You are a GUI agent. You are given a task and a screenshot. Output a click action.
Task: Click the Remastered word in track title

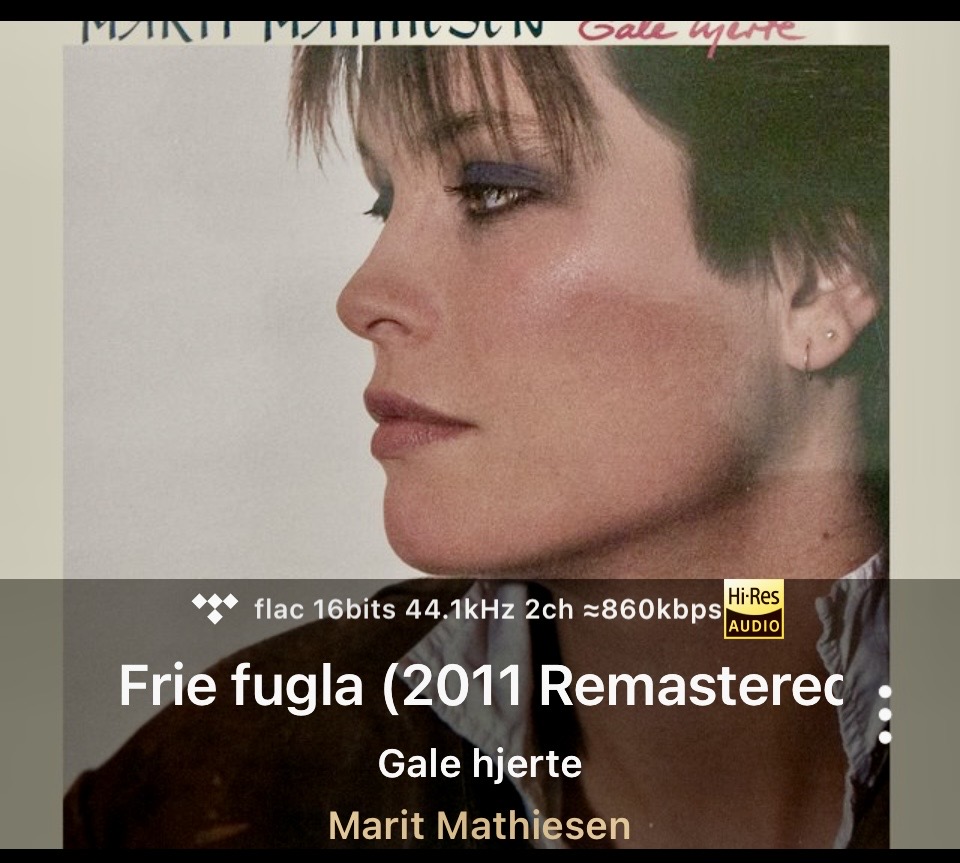tap(691, 686)
